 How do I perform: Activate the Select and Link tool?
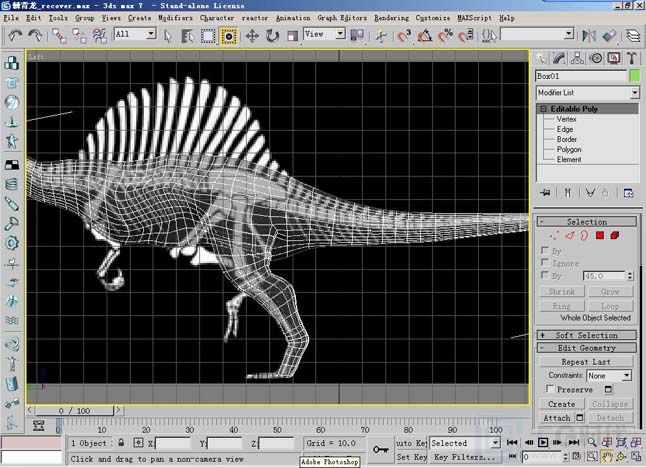[x=59, y=36]
